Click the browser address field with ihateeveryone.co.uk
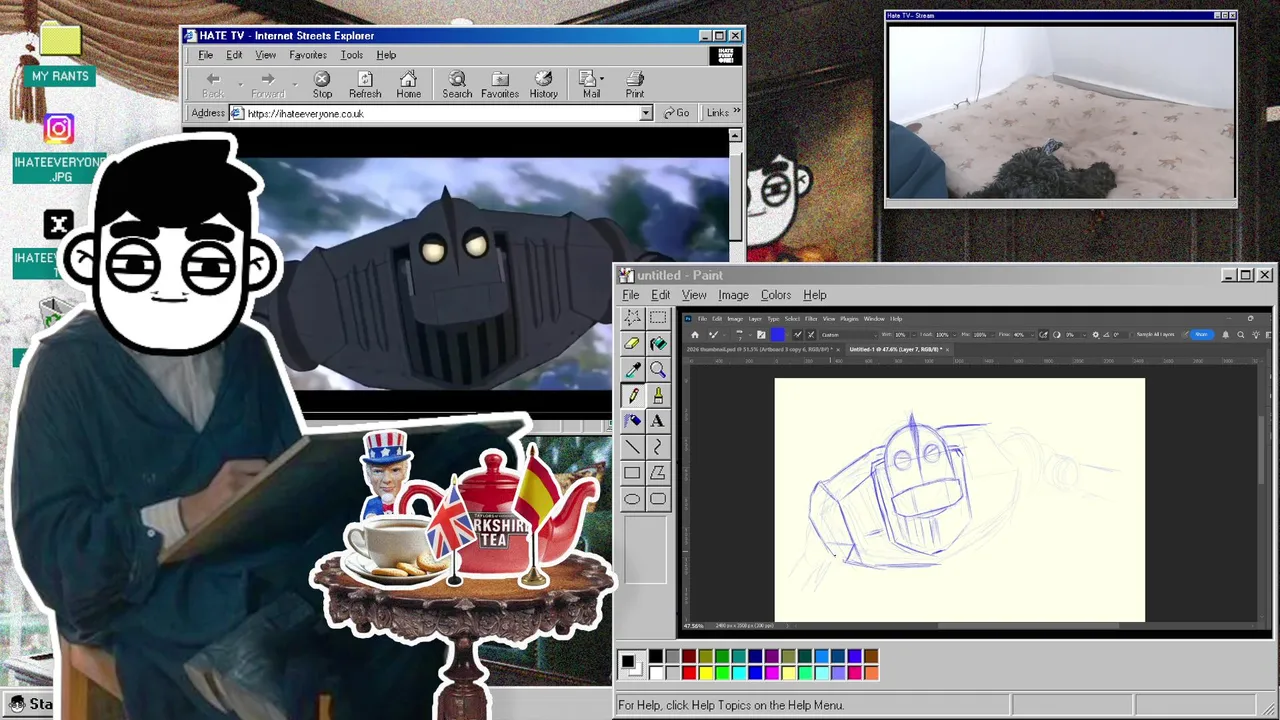 [435, 113]
